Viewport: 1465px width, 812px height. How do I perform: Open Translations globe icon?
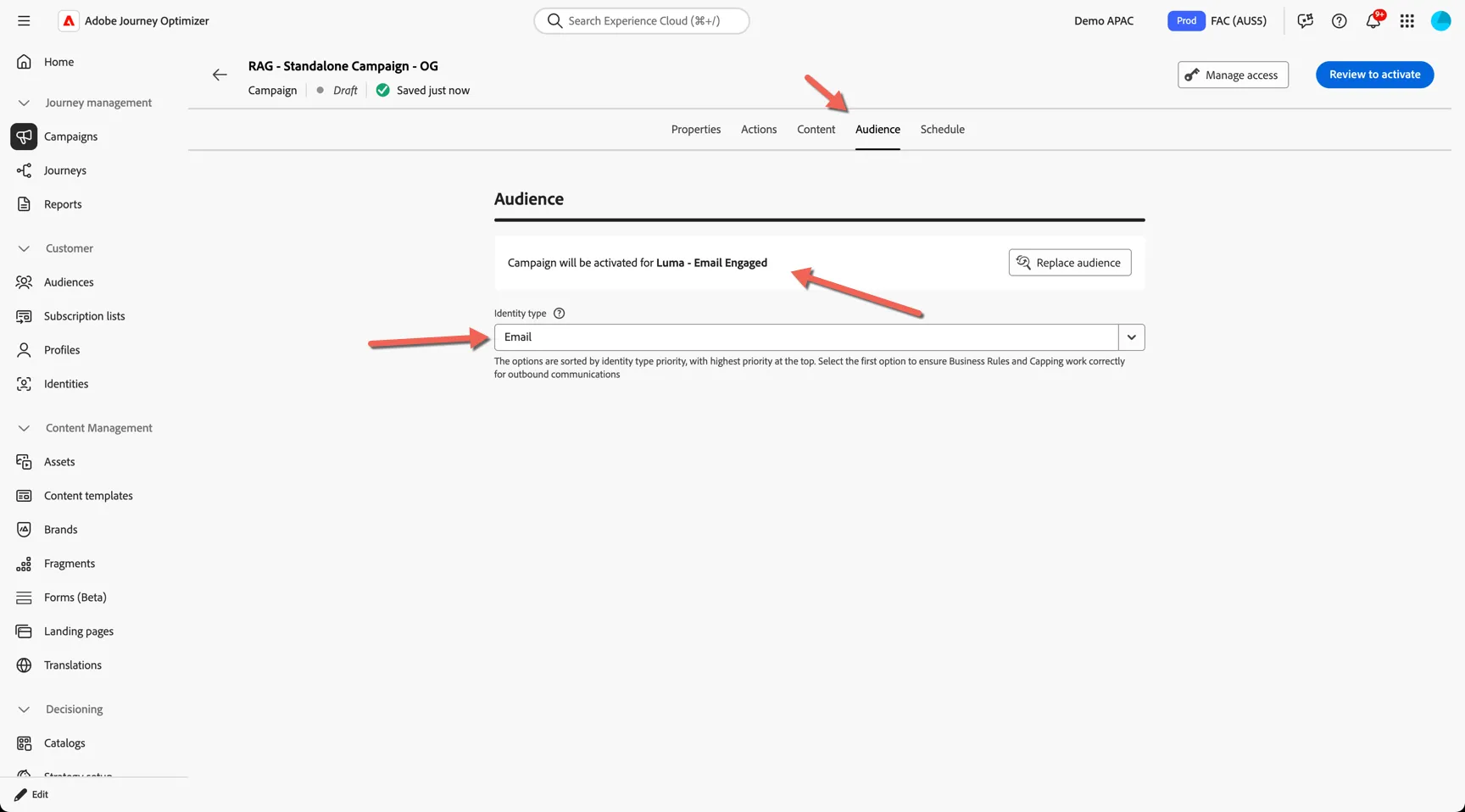coord(24,665)
